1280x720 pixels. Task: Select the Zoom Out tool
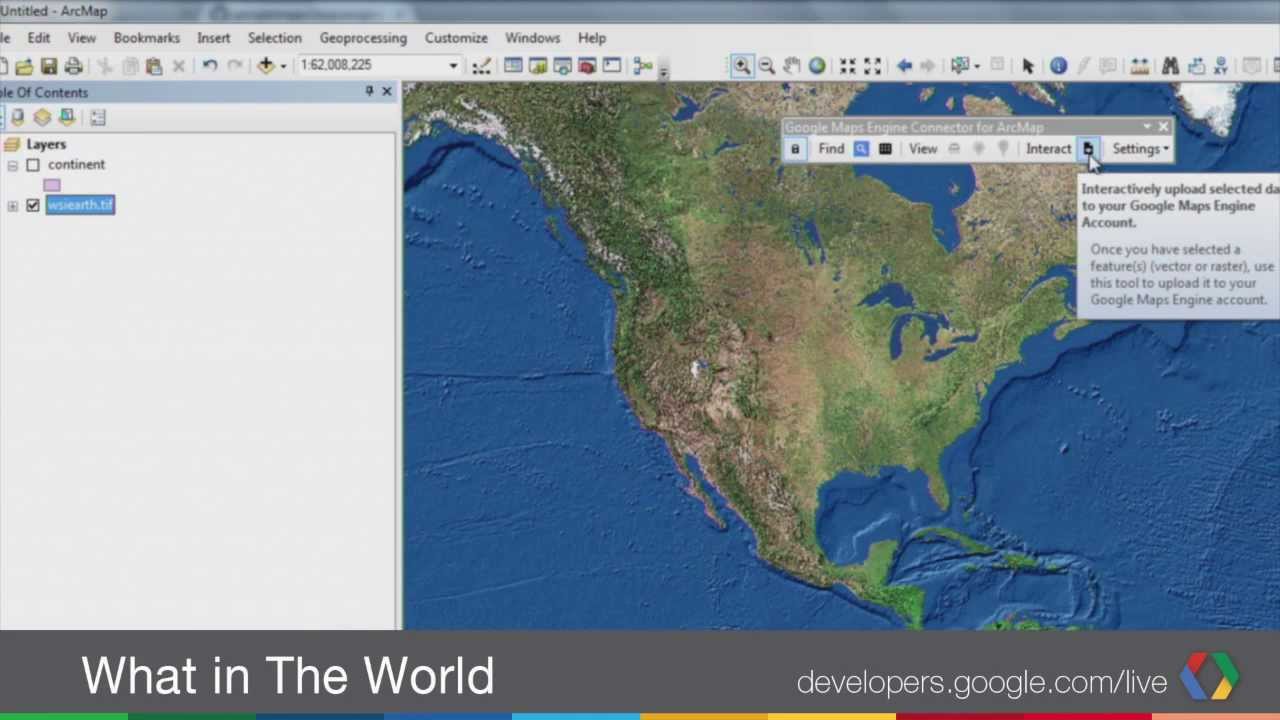point(767,66)
